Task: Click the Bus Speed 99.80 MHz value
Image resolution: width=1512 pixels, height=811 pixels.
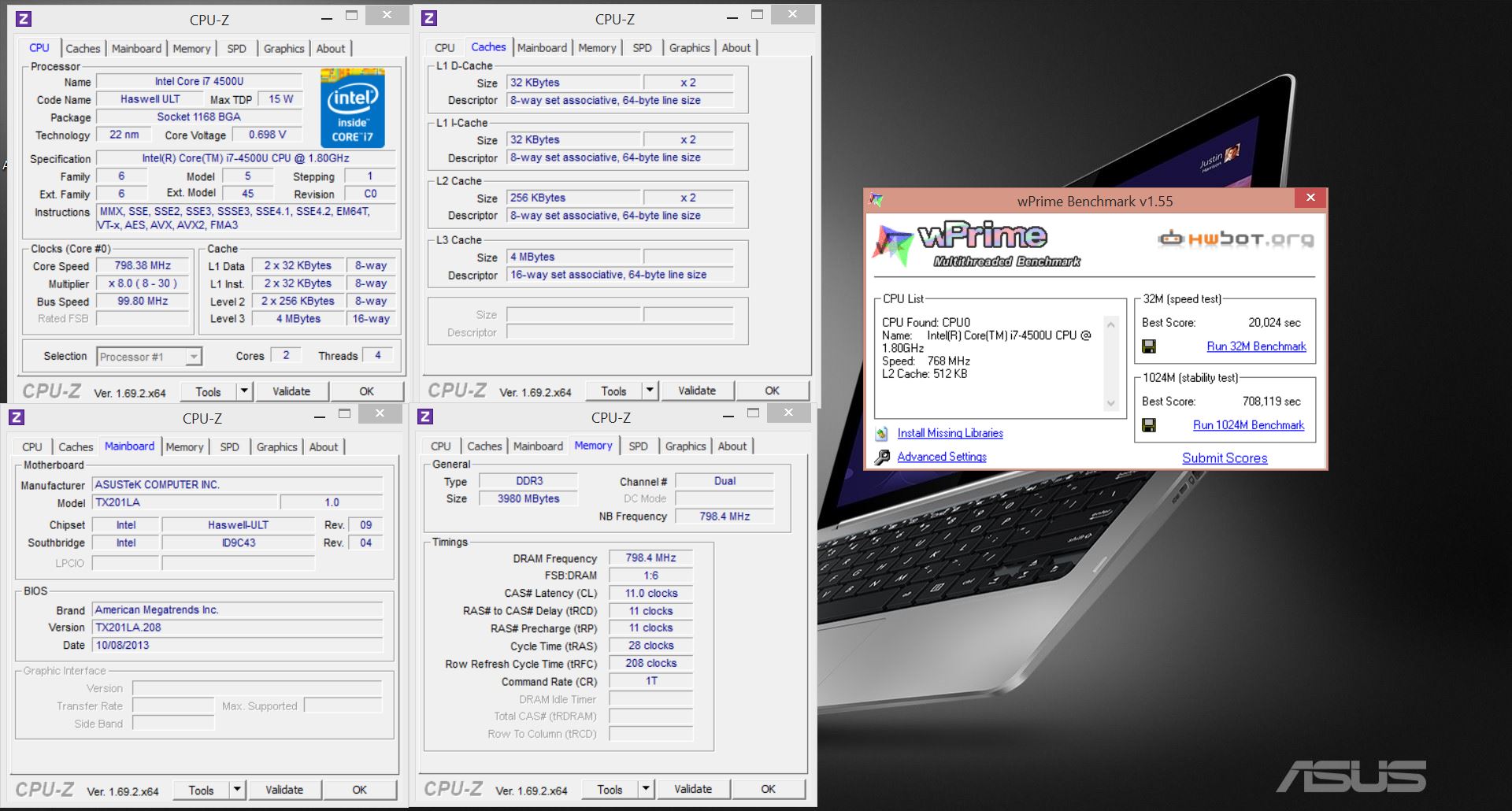Action: [143, 301]
